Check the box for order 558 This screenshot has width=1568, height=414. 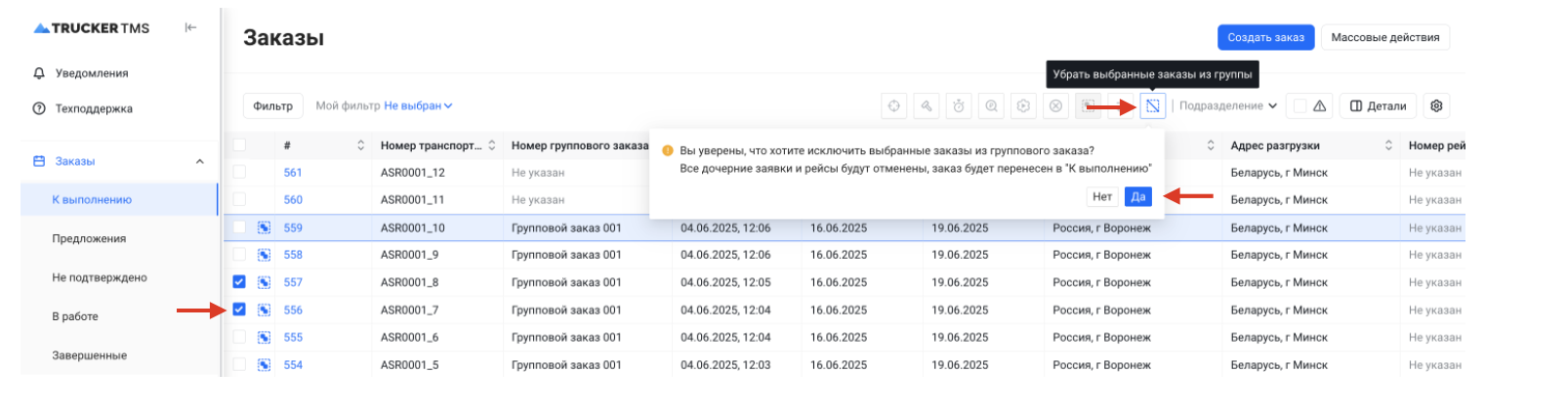(x=239, y=255)
